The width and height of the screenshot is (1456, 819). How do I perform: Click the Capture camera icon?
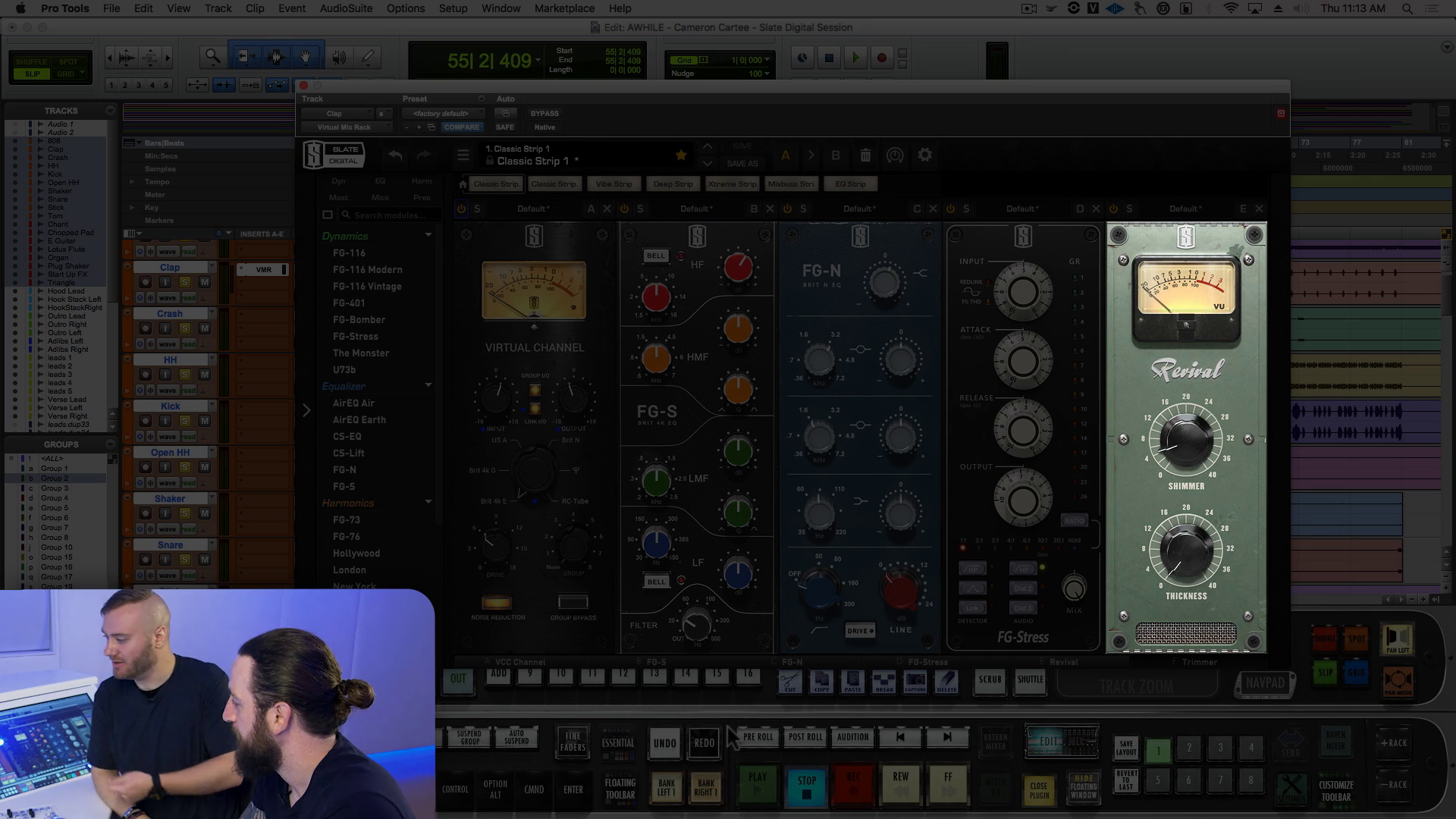pos(915,682)
